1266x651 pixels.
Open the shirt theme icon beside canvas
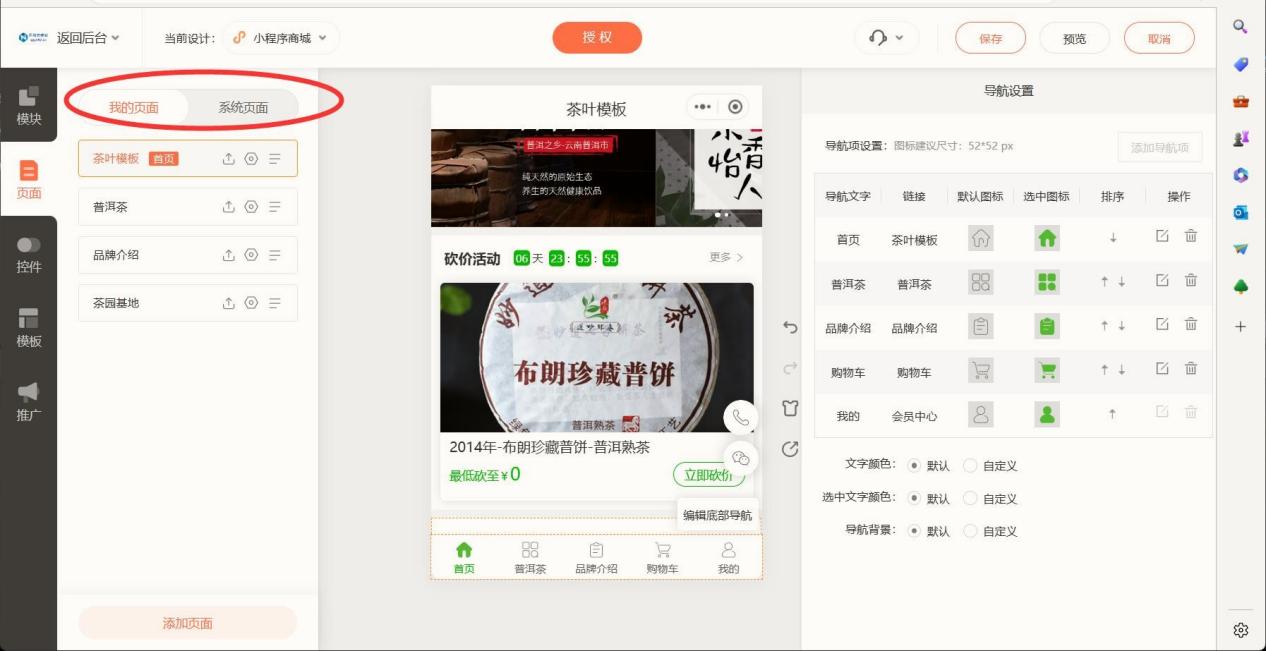(x=790, y=408)
